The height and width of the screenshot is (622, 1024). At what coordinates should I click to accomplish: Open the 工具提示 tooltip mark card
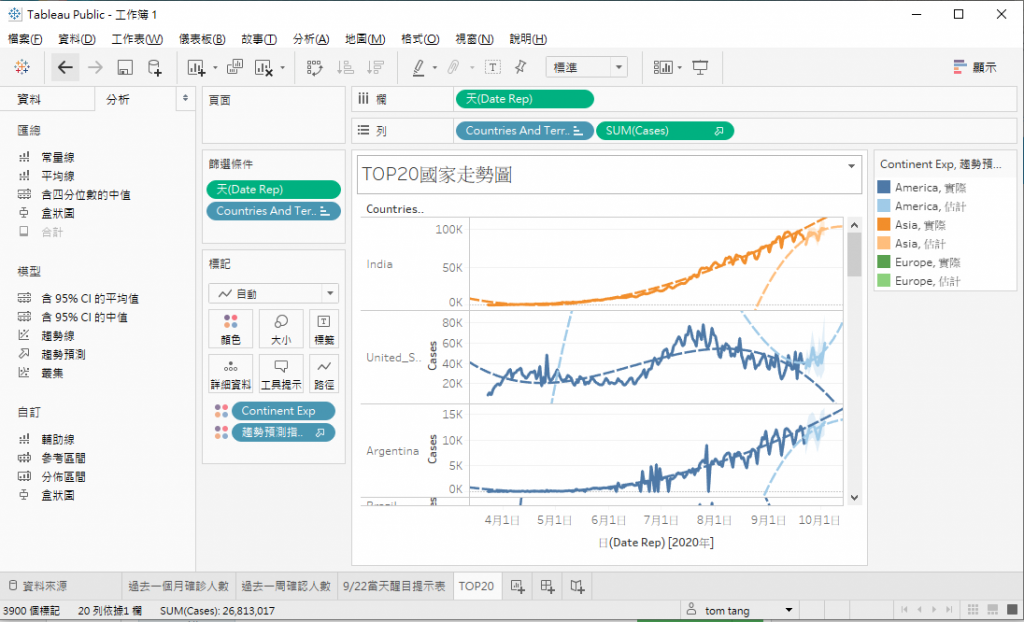tap(281, 374)
